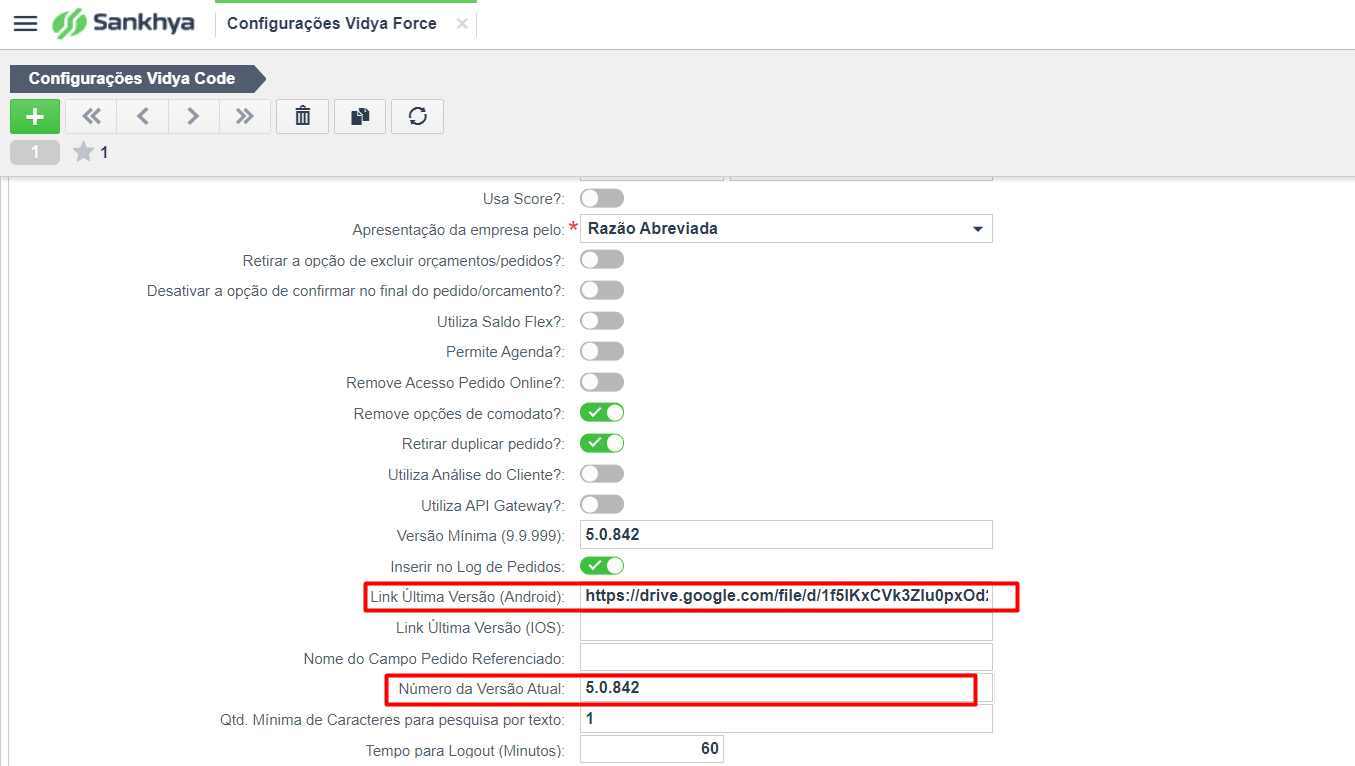Enable the Permite Agenda switch
The width and height of the screenshot is (1355, 766).
602,351
